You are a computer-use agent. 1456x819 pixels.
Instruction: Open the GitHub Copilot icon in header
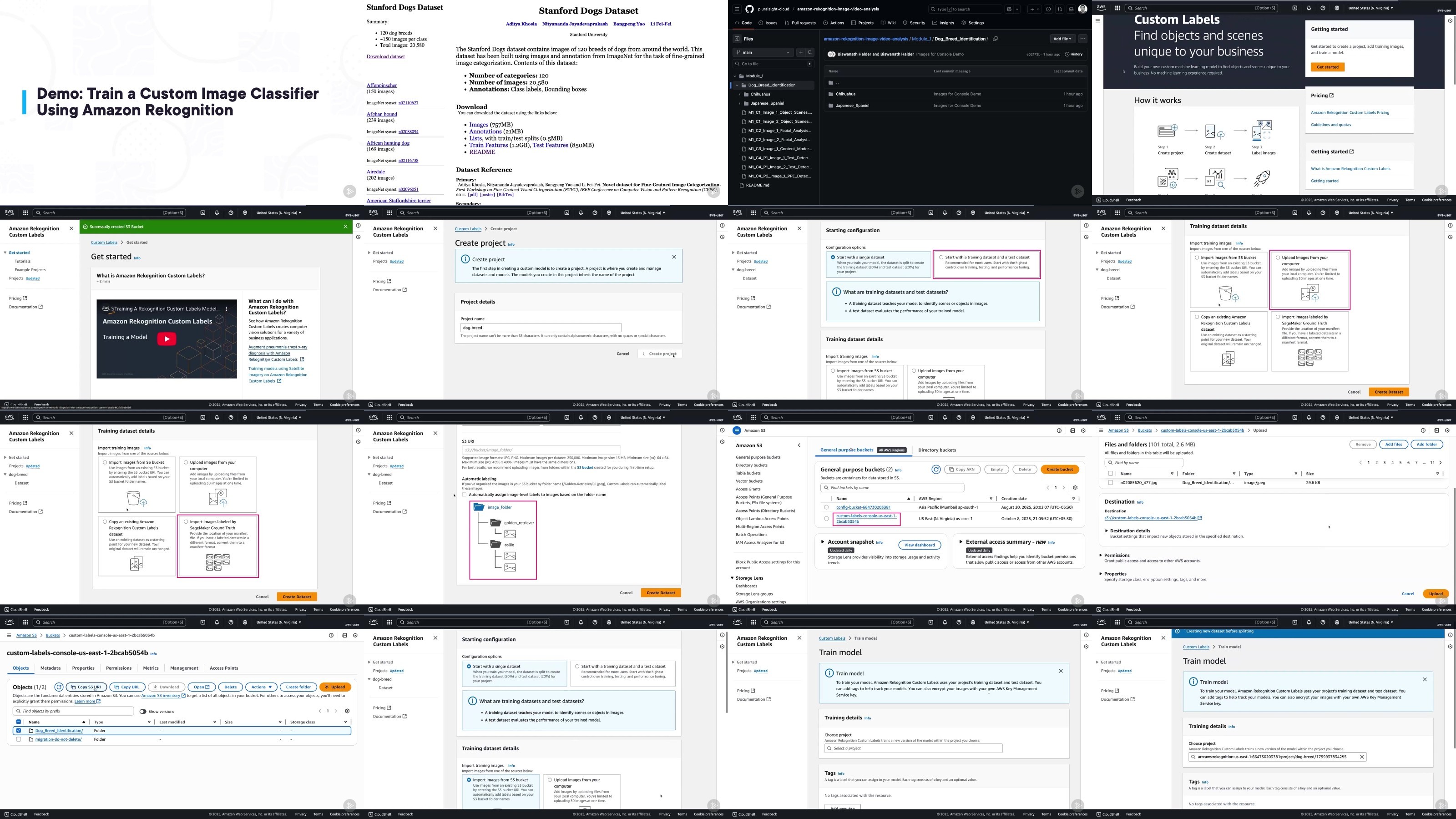click(x=1009, y=9)
